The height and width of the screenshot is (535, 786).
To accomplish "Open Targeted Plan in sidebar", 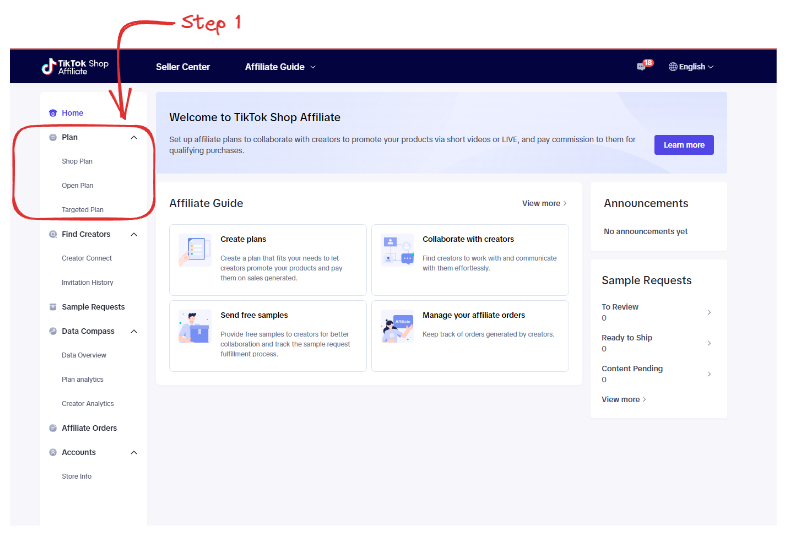I will (x=82, y=210).
